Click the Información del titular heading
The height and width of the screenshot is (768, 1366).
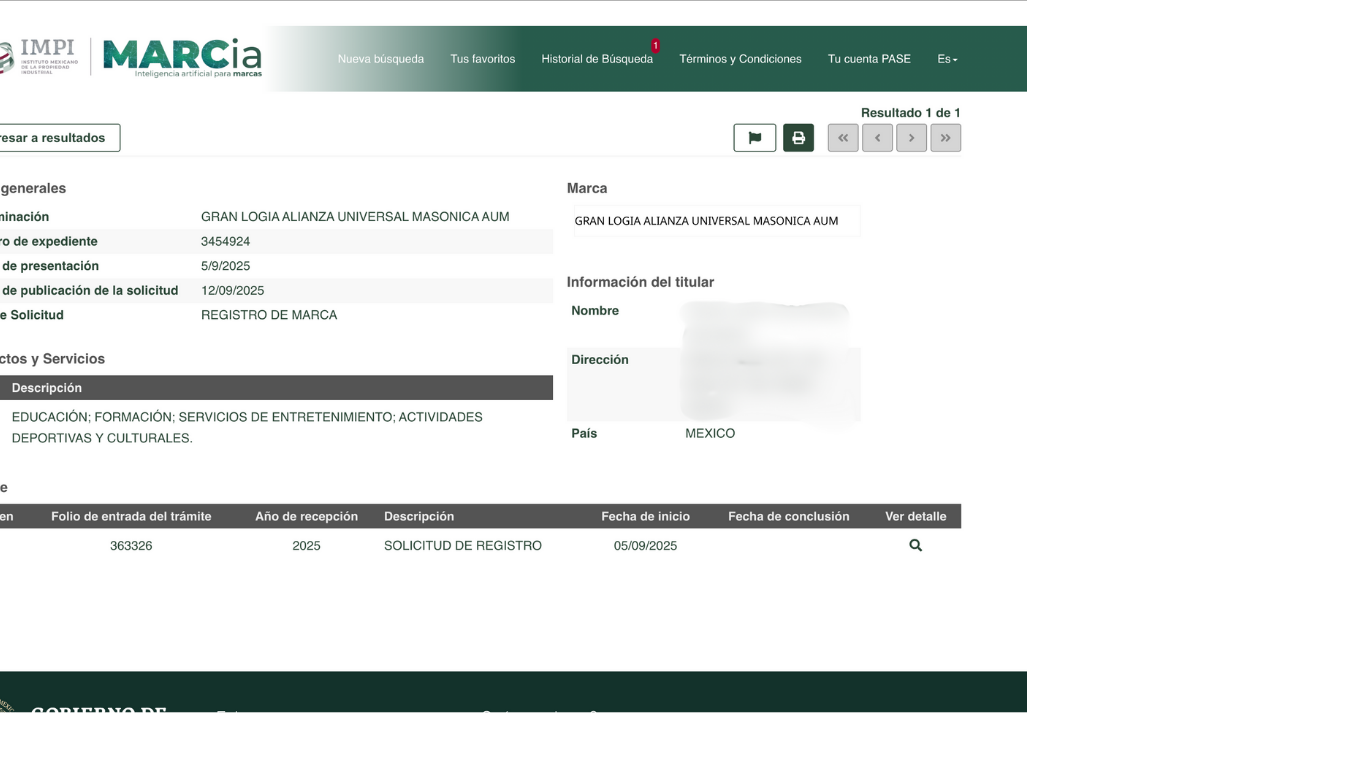[x=640, y=282]
